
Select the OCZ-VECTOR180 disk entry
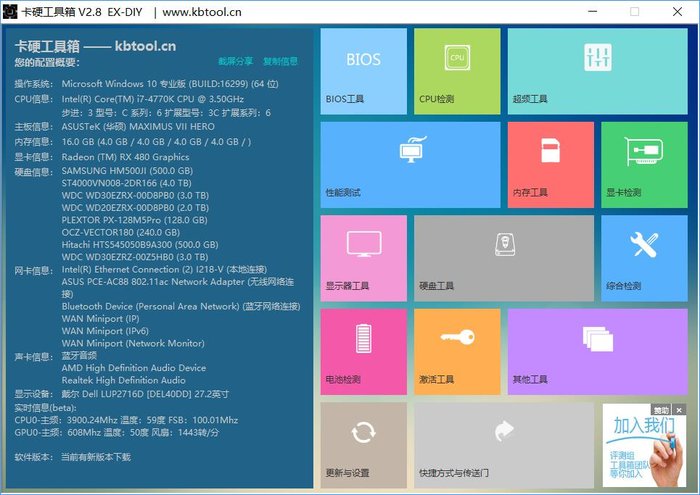click(x=121, y=232)
